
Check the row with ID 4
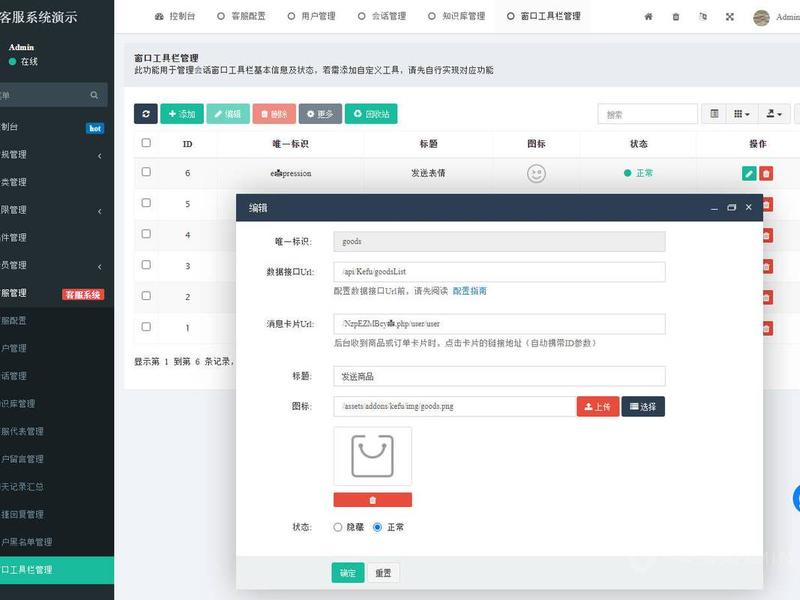pos(146,234)
